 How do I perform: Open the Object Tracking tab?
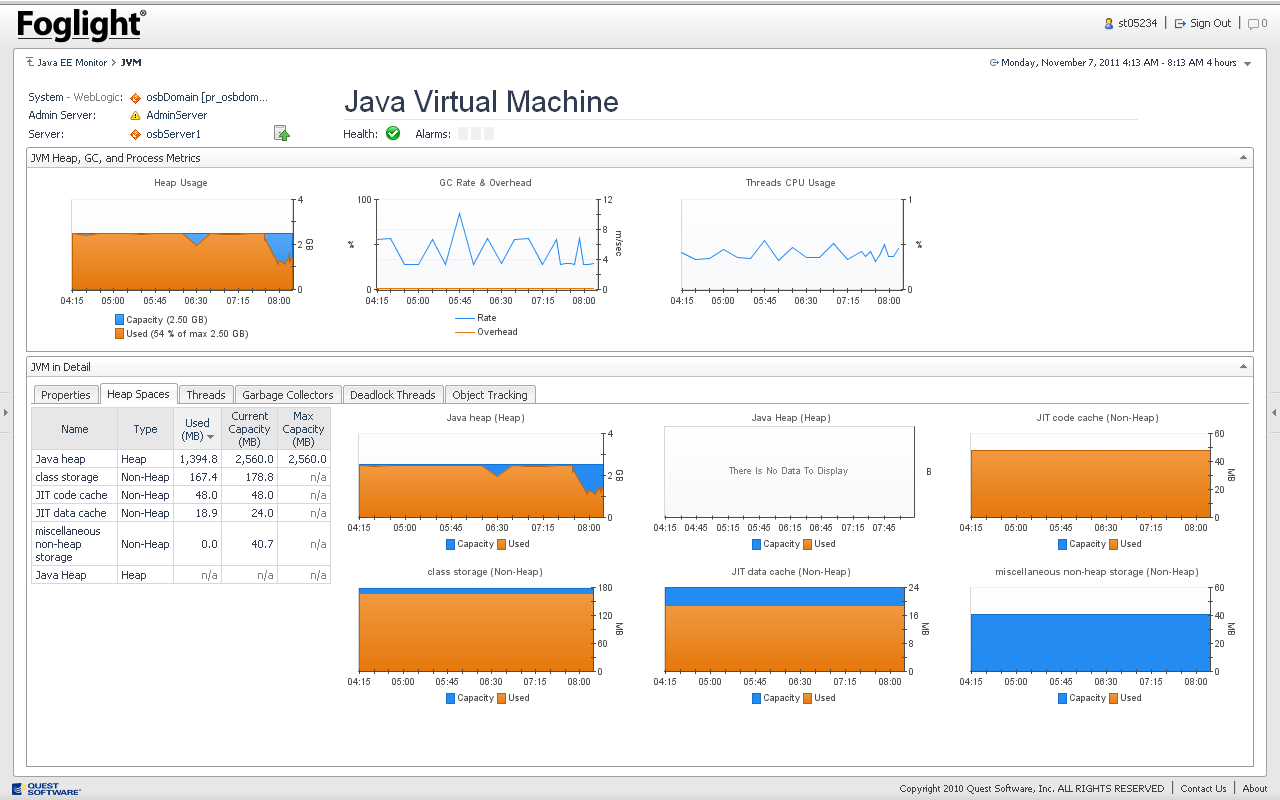click(x=490, y=395)
